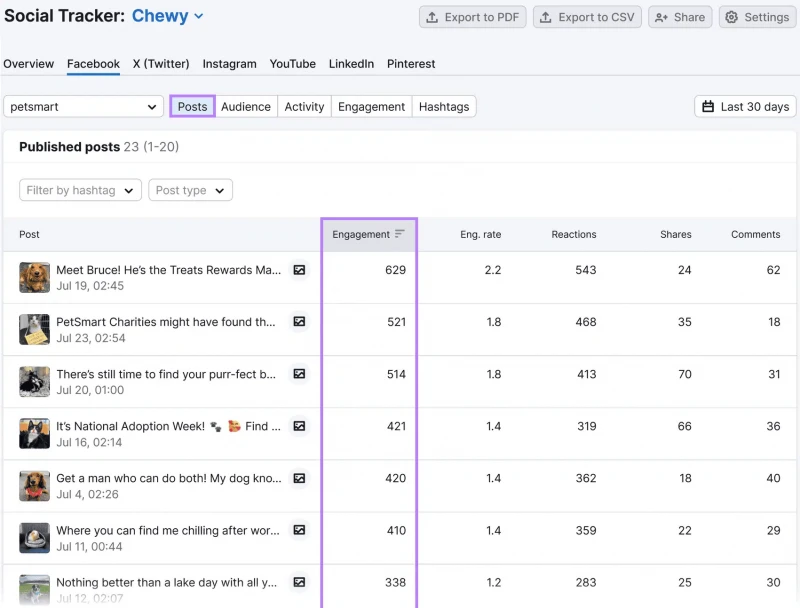The width and height of the screenshot is (800, 608).
Task: Open the Share dialog
Action: click(680, 17)
